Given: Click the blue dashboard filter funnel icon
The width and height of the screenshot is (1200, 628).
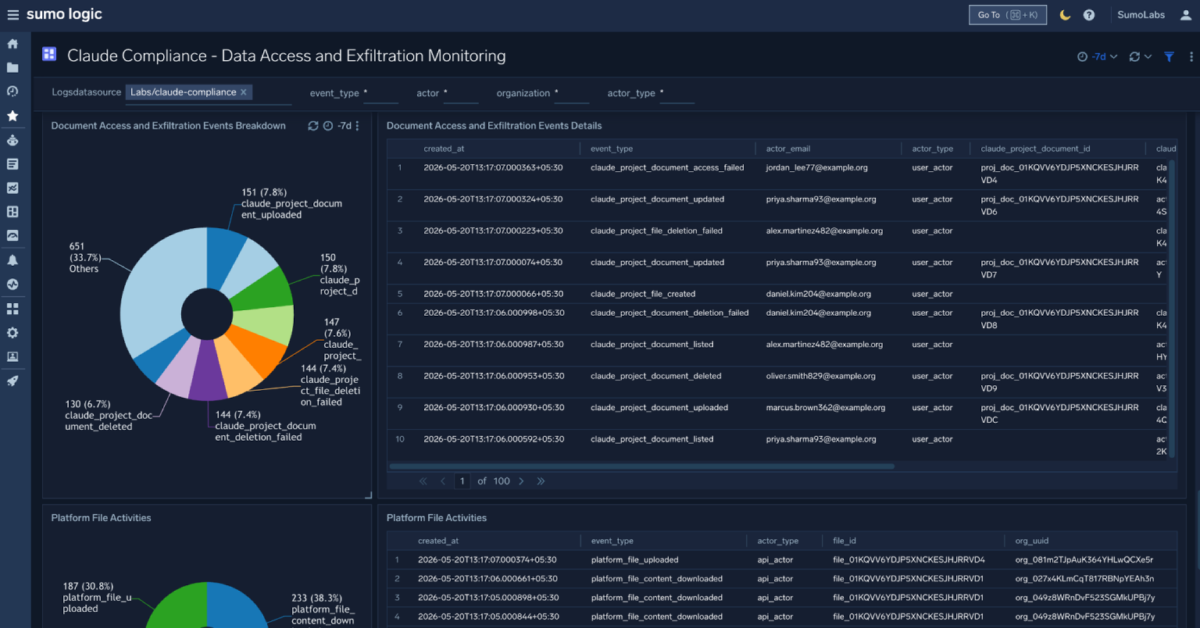Looking at the screenshot, I should coord(1169,57).
